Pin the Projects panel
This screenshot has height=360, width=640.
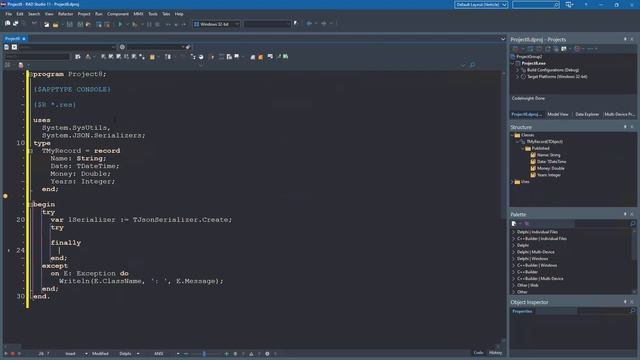[625, 39]
